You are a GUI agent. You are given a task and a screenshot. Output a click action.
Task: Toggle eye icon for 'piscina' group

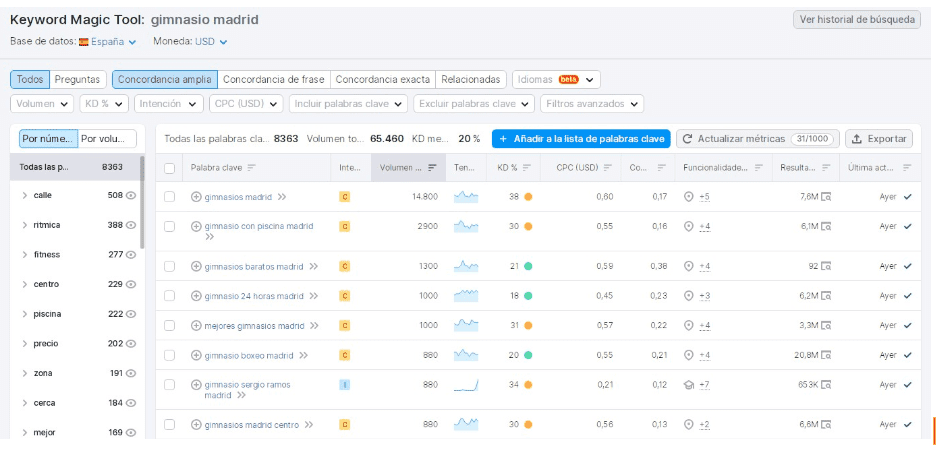pos(131,314)
